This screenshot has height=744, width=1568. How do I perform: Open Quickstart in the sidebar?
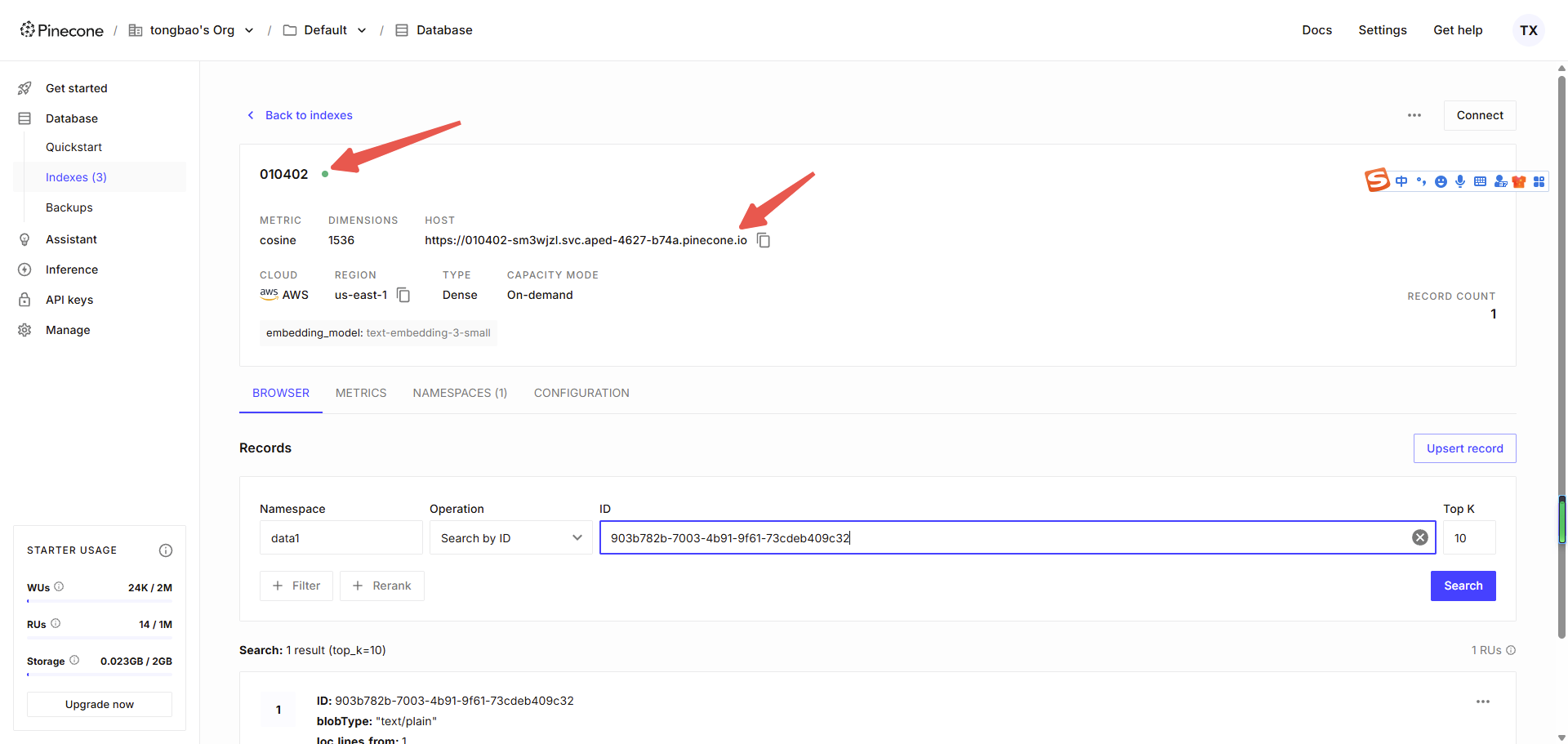(73, 147)
